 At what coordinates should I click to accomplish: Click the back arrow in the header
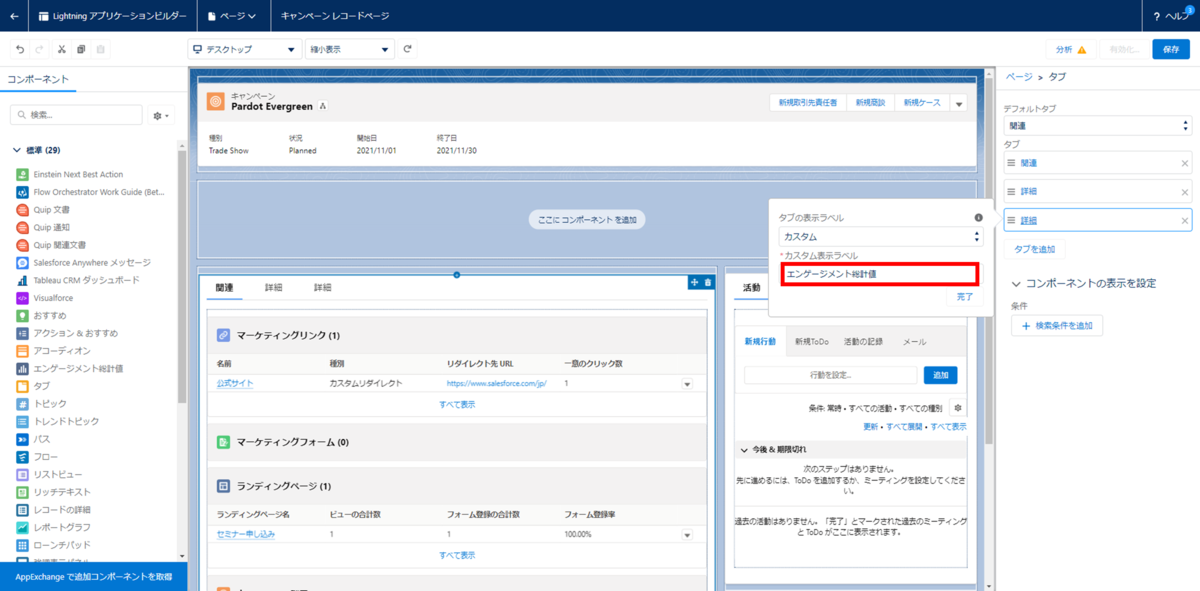coord(14,16)
